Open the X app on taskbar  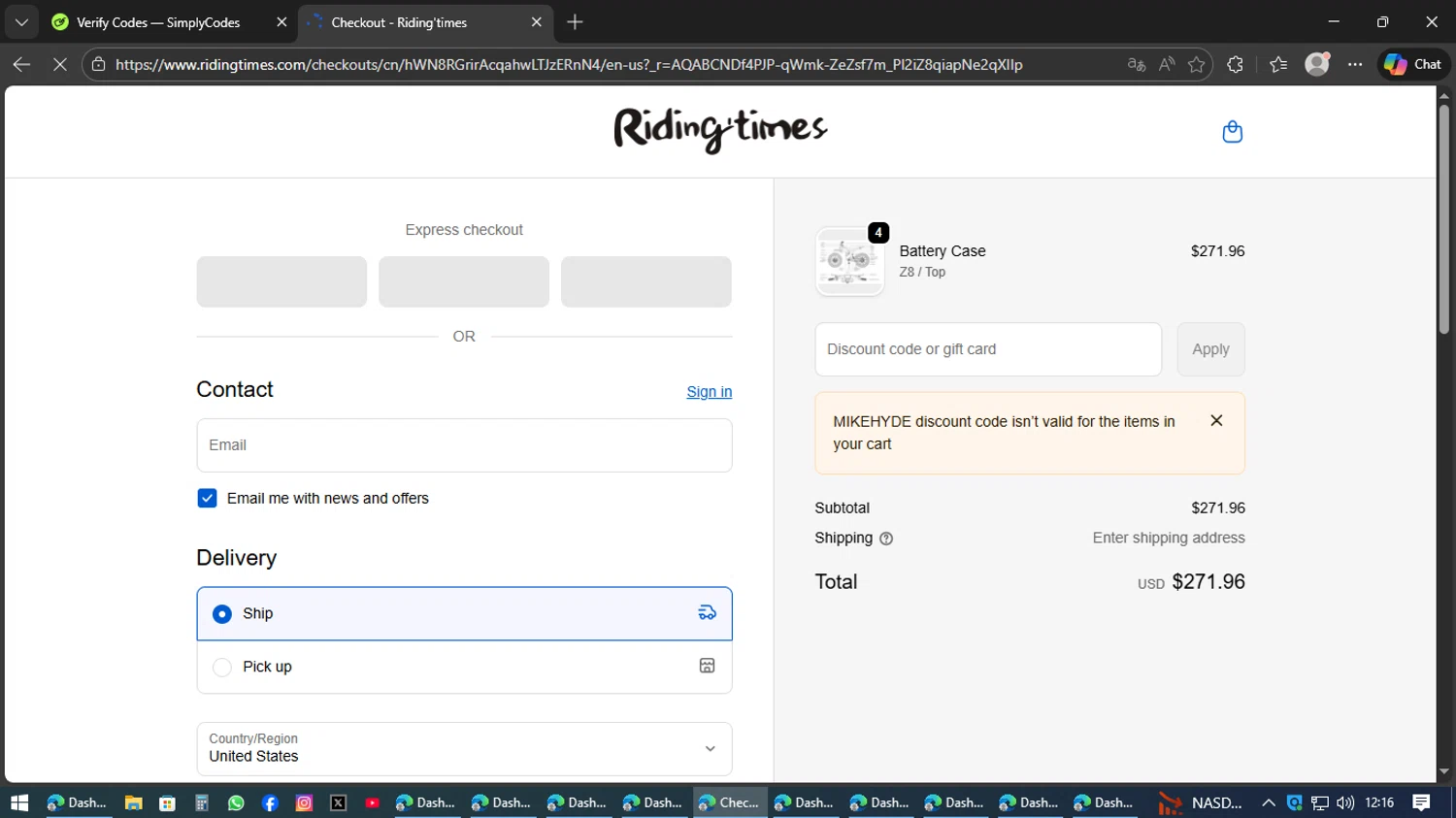coord(338,802)
